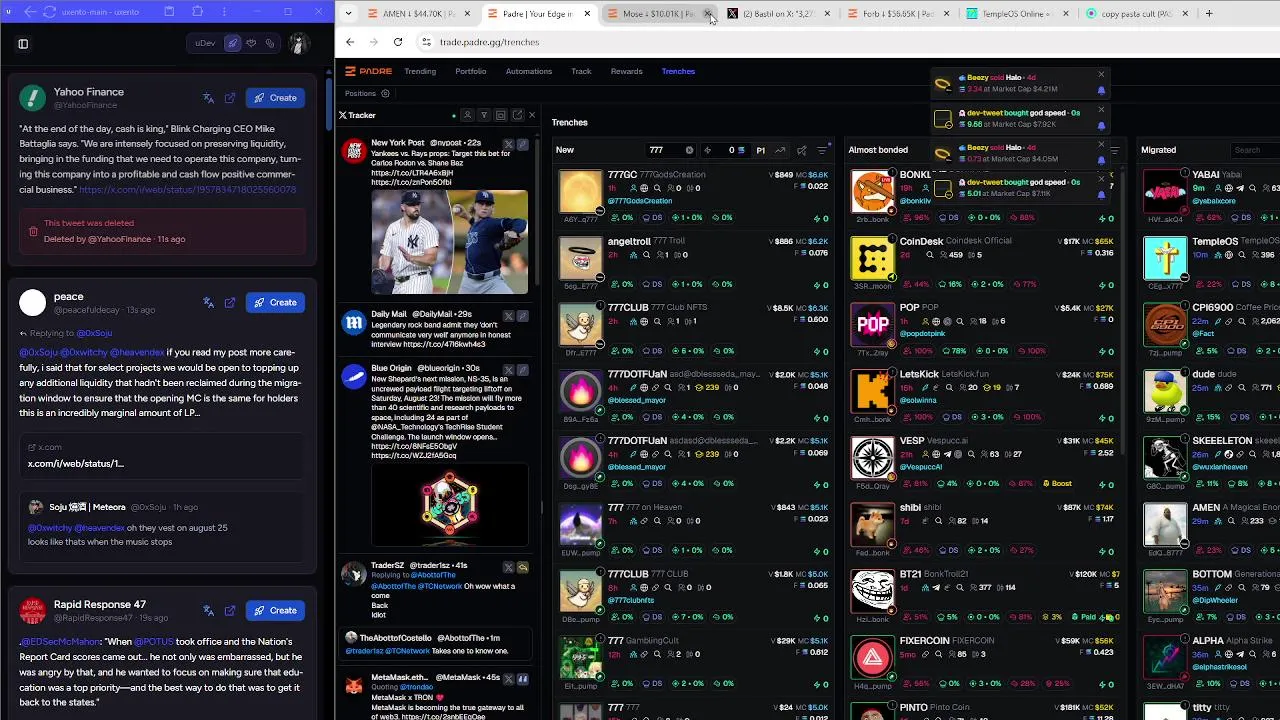Screen dimensions: 1280x720
Task: Open the x.com status link in Yahoo tweet
Action: click(188, 190)
